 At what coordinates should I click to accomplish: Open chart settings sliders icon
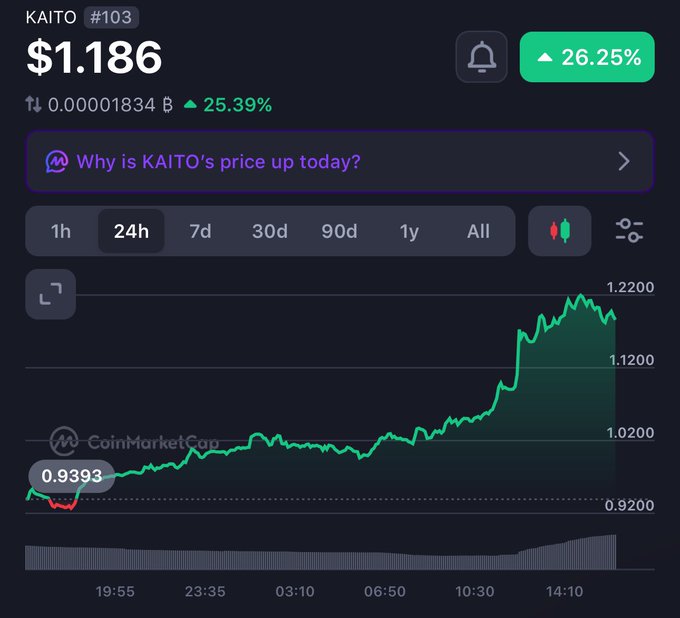[x=629, y=231]
